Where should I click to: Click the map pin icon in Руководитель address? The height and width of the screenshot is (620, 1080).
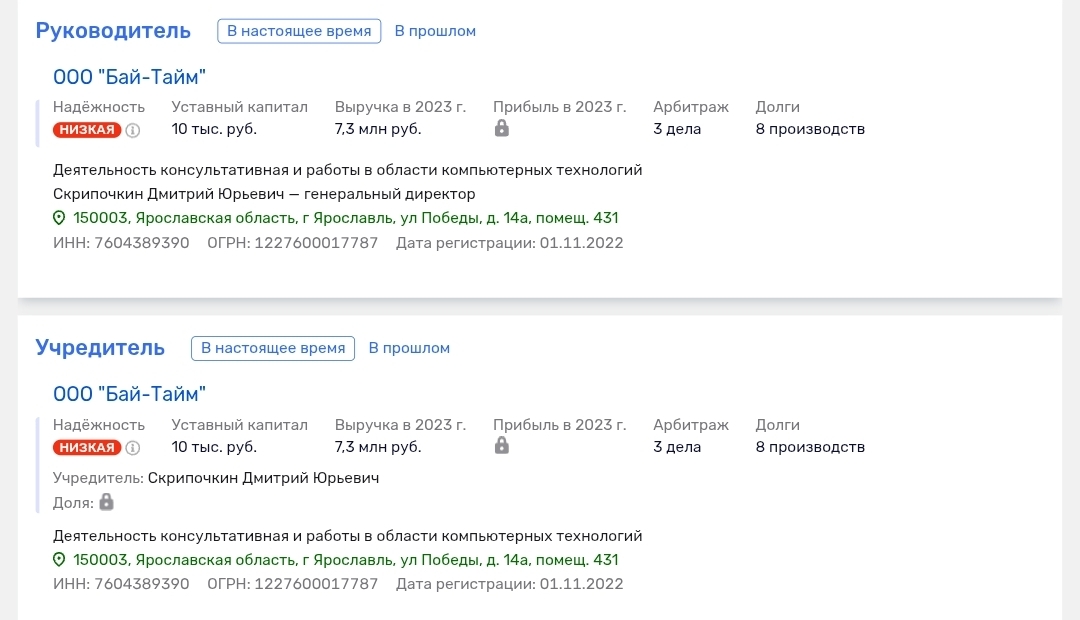click(59, 218)
